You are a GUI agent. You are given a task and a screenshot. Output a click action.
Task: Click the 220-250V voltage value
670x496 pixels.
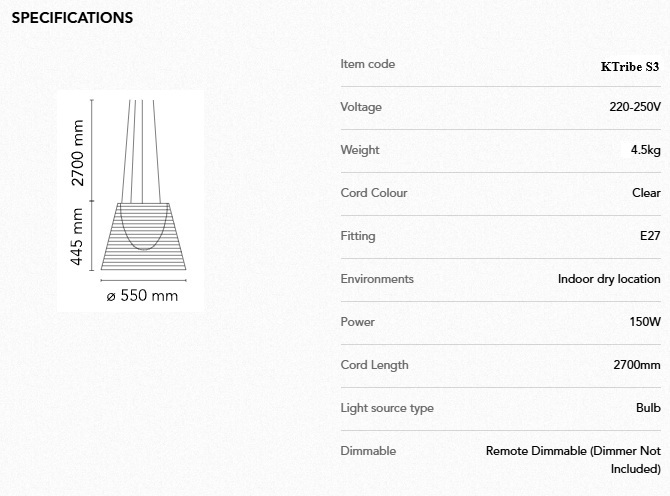(635, 107)
